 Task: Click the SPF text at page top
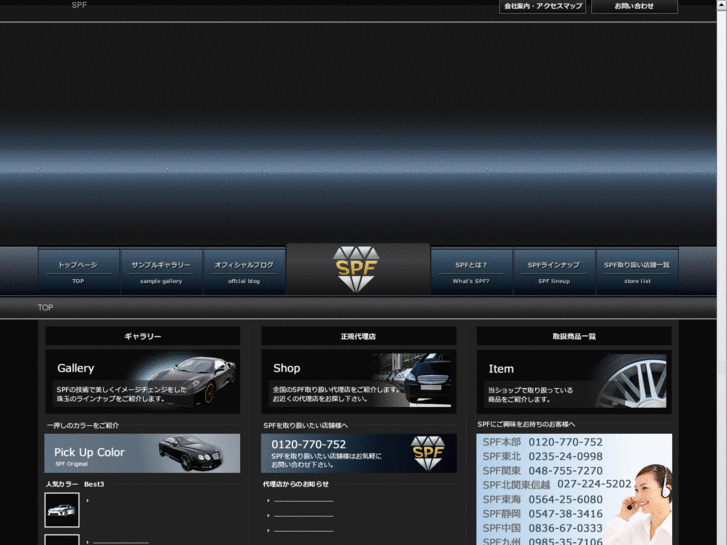pos(79,5)
